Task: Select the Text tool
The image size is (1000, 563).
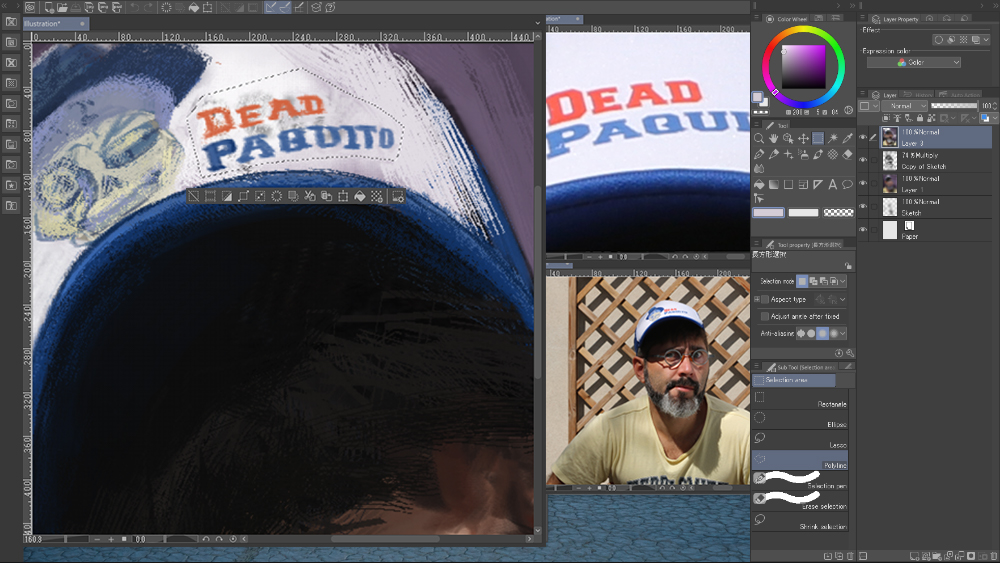Action: pos(833,184)
